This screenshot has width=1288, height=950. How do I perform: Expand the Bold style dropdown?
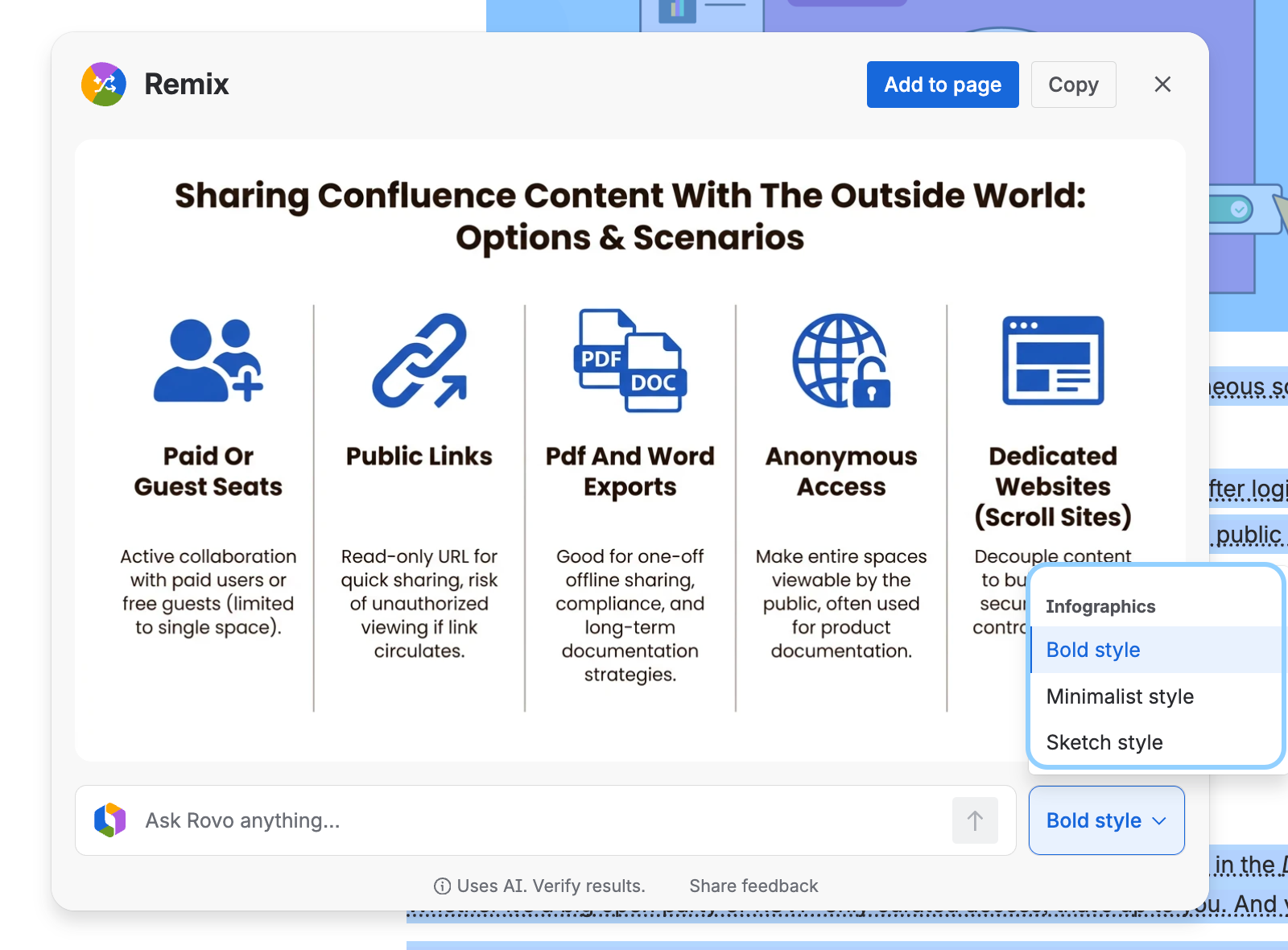1107,820
